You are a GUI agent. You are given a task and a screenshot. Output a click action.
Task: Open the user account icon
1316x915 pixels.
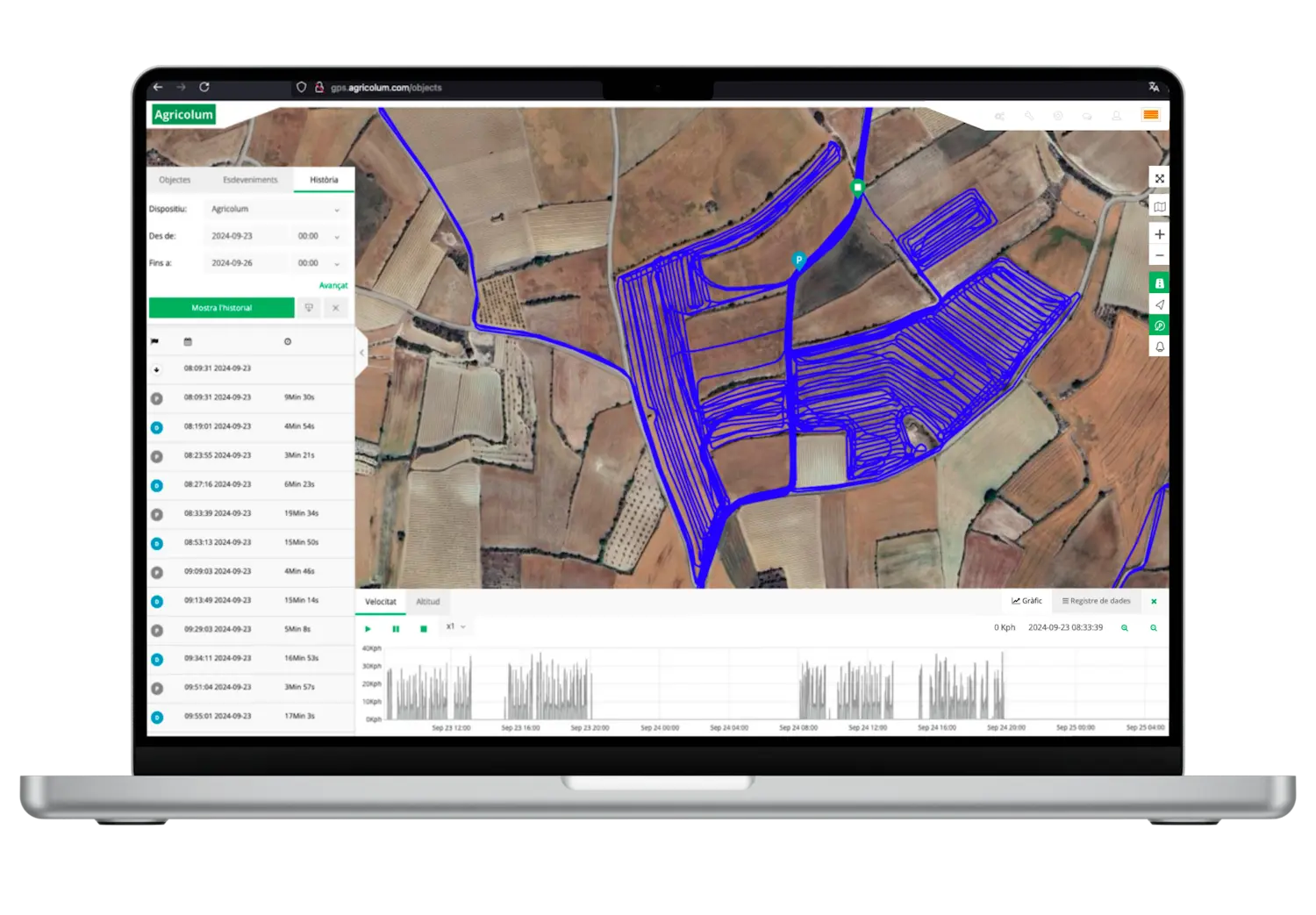pos(1116,116)
